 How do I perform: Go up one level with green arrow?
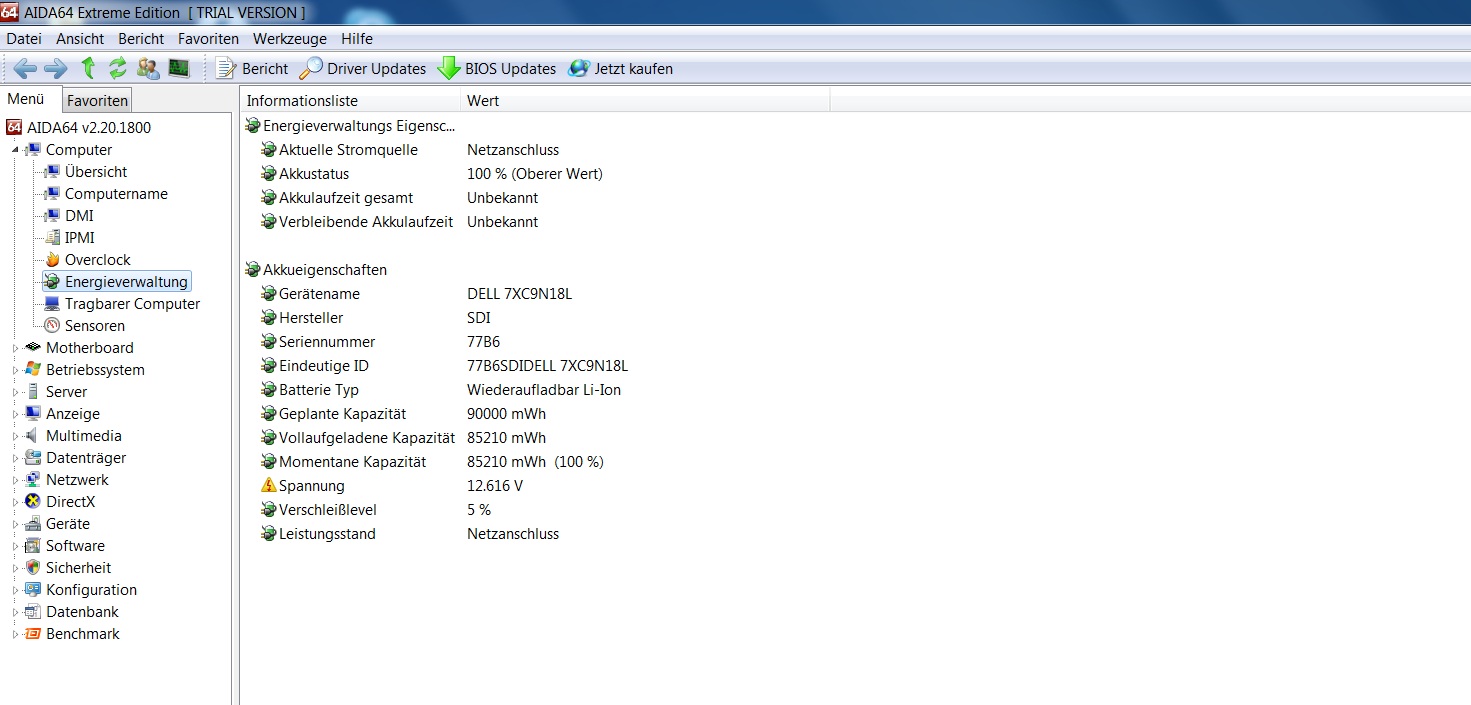[x=88, y=68]
